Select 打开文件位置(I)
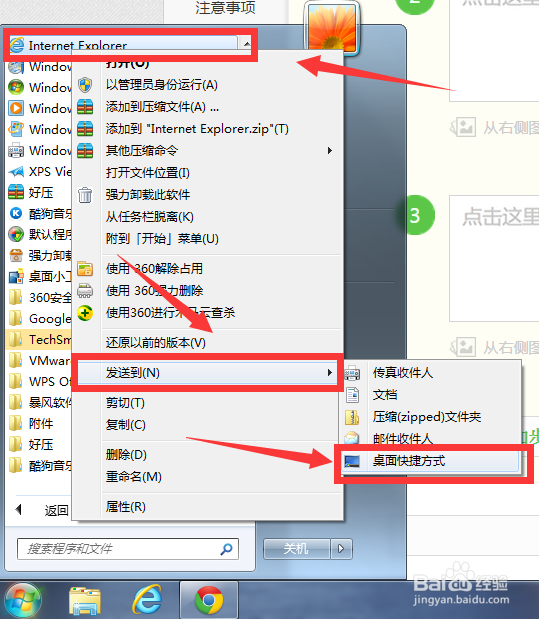The image size is (539, 619). pyautogui.click(x=147, y=173)
